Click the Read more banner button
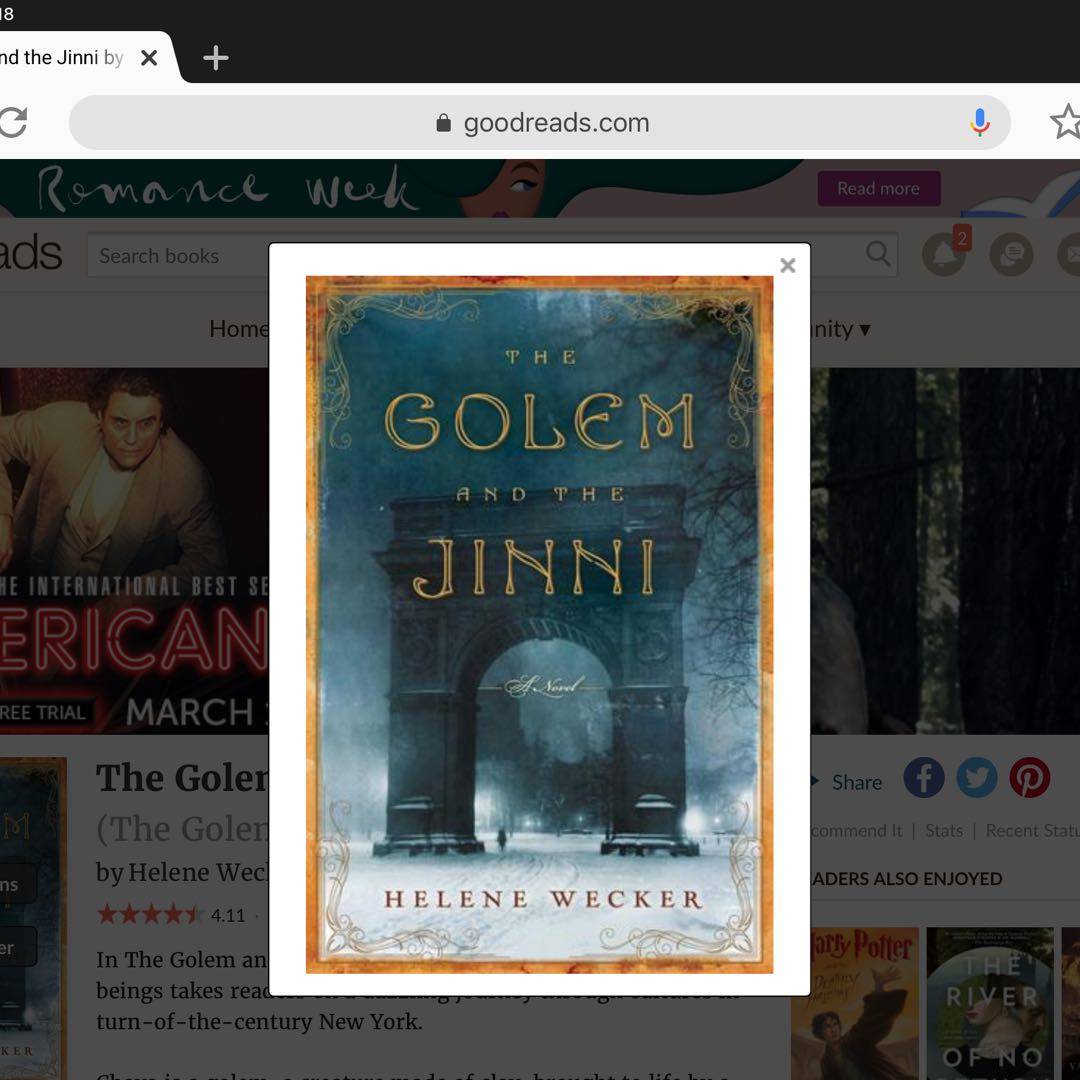 878,188
